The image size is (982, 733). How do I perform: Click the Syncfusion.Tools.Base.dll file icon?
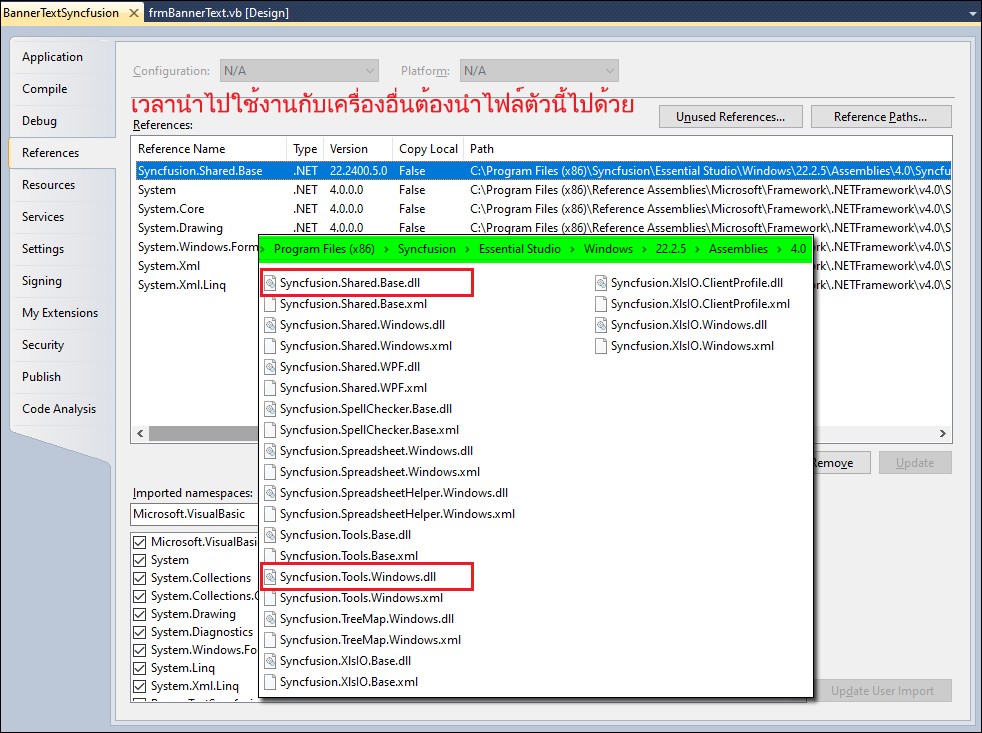point(270,535)
